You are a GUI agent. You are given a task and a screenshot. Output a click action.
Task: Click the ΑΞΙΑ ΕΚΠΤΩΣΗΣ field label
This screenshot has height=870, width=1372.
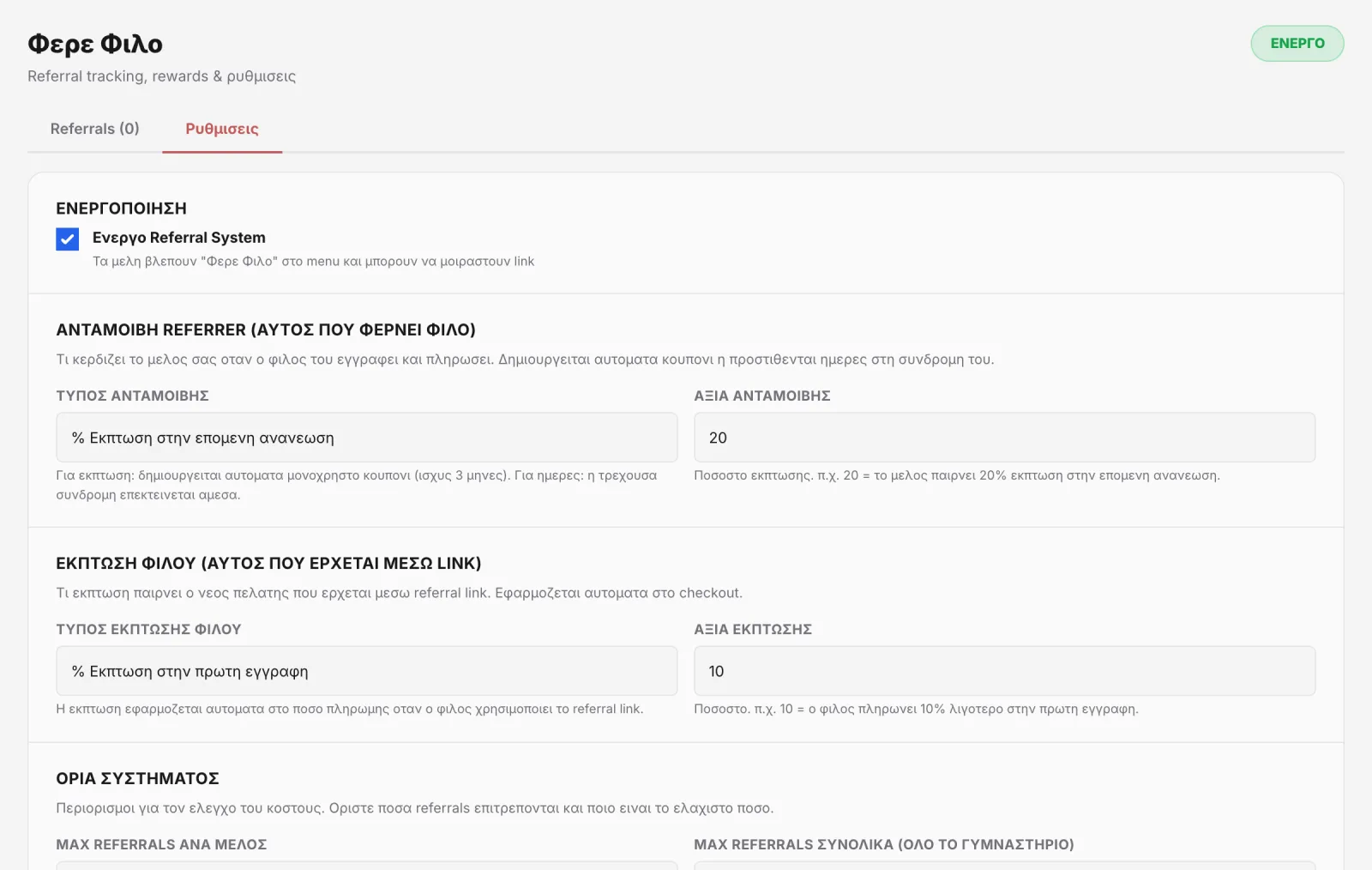[753, 629]
